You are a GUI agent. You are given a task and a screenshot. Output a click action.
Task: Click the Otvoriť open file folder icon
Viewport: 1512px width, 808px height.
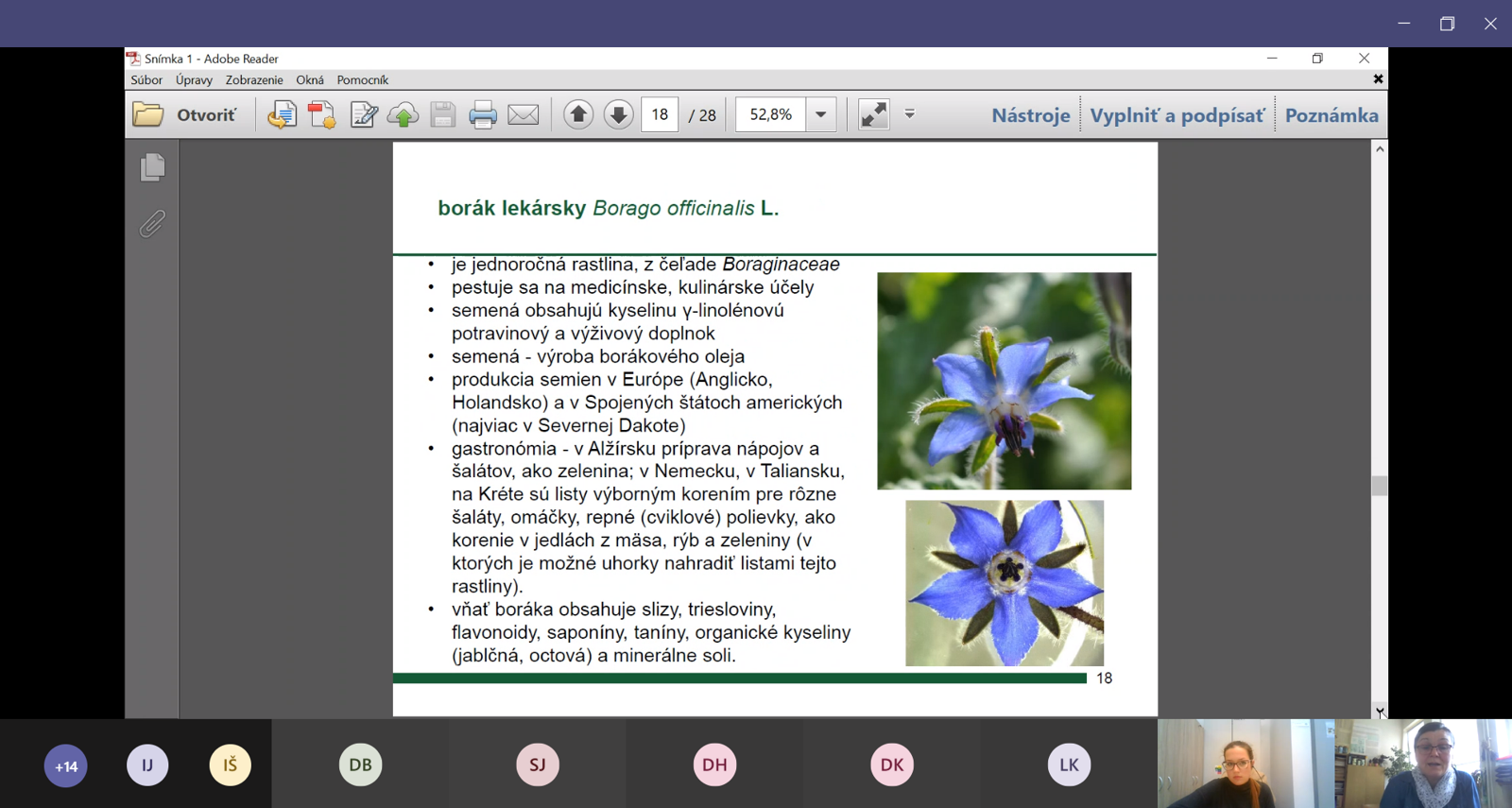[148, 115]
